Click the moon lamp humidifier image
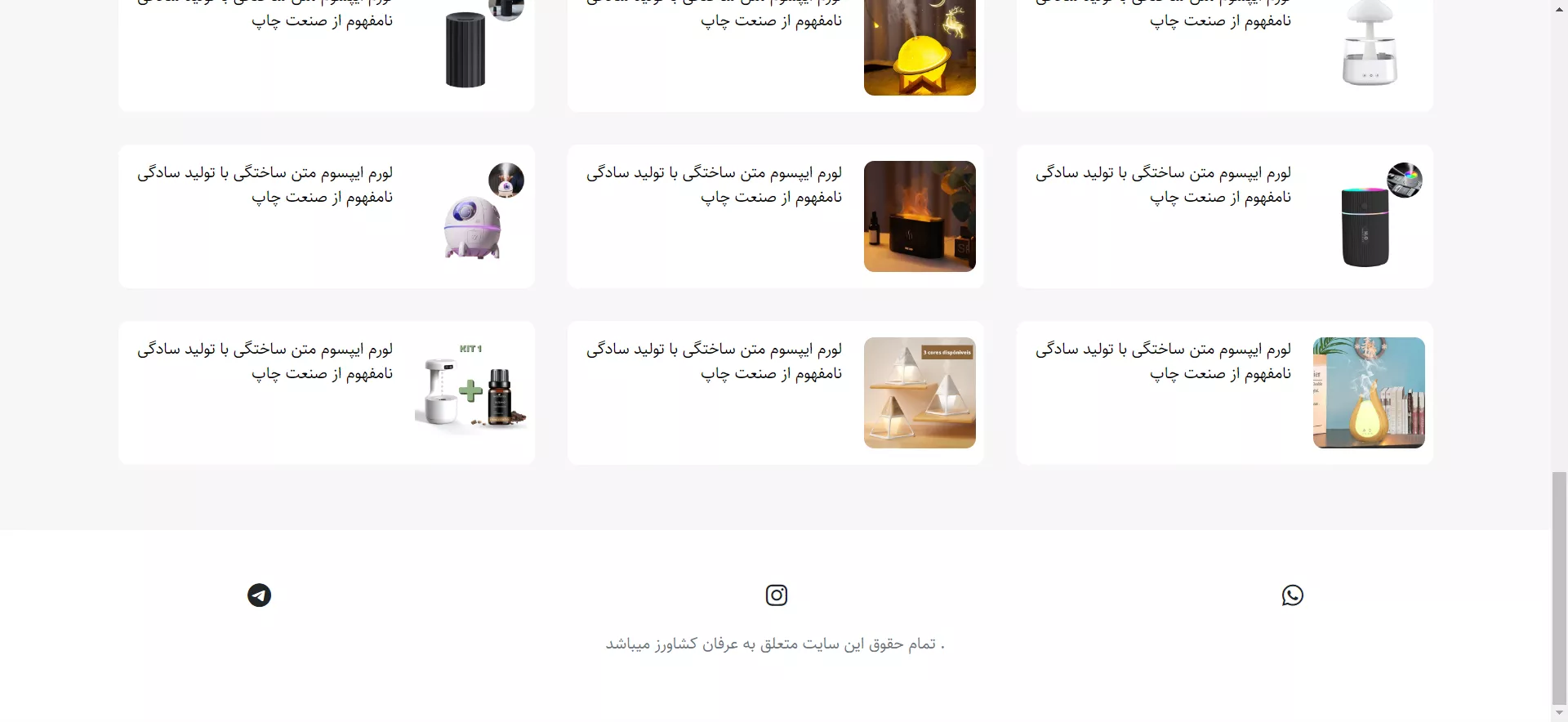 tap(920, 47)
